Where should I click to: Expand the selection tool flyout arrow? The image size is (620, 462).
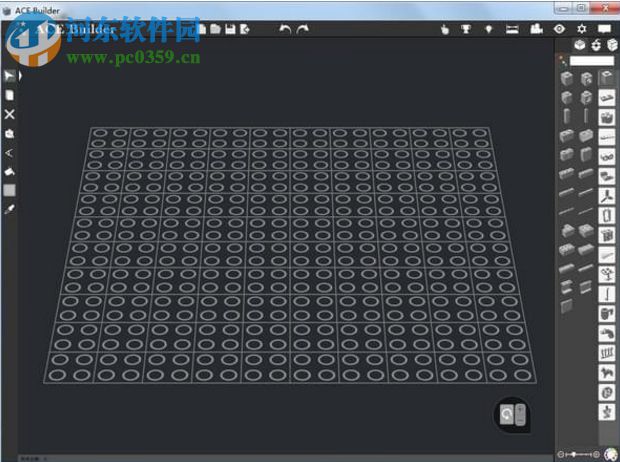click(x=20, y=76)
